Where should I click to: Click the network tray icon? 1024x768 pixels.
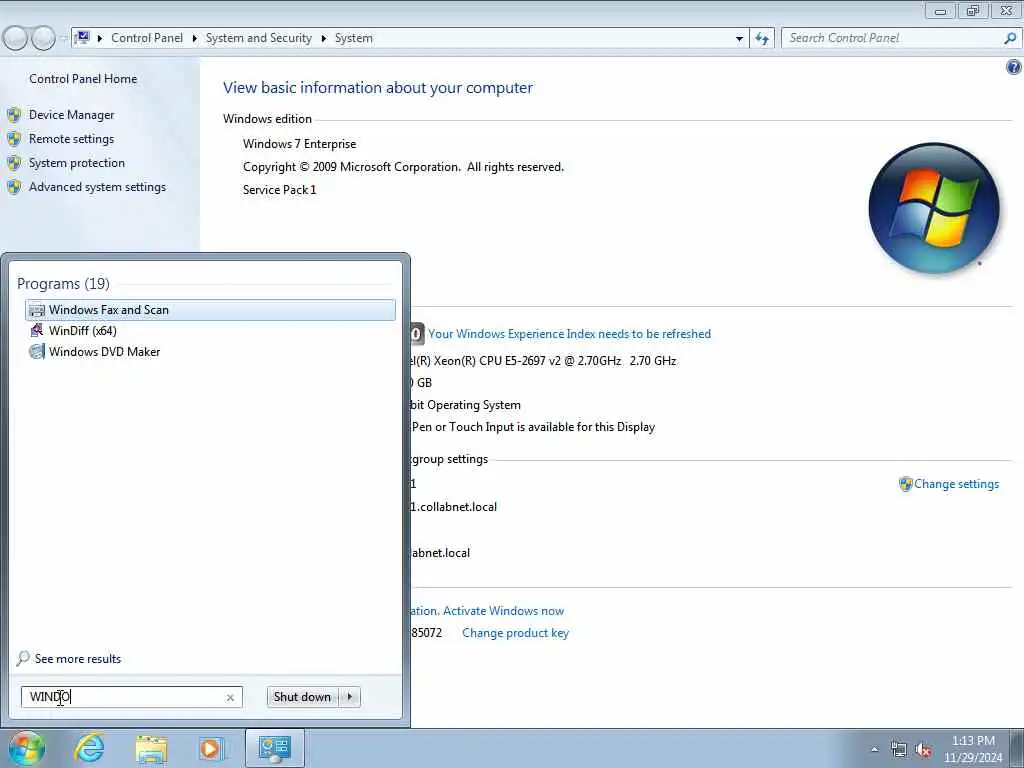pyautogui.click(x=899, y=750)
